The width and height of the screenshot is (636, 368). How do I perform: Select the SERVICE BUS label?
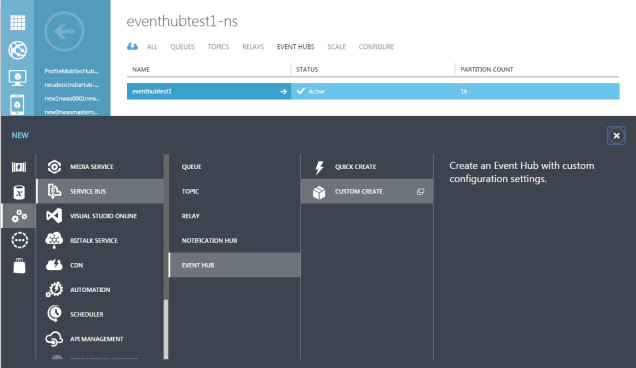click(88, 192)
